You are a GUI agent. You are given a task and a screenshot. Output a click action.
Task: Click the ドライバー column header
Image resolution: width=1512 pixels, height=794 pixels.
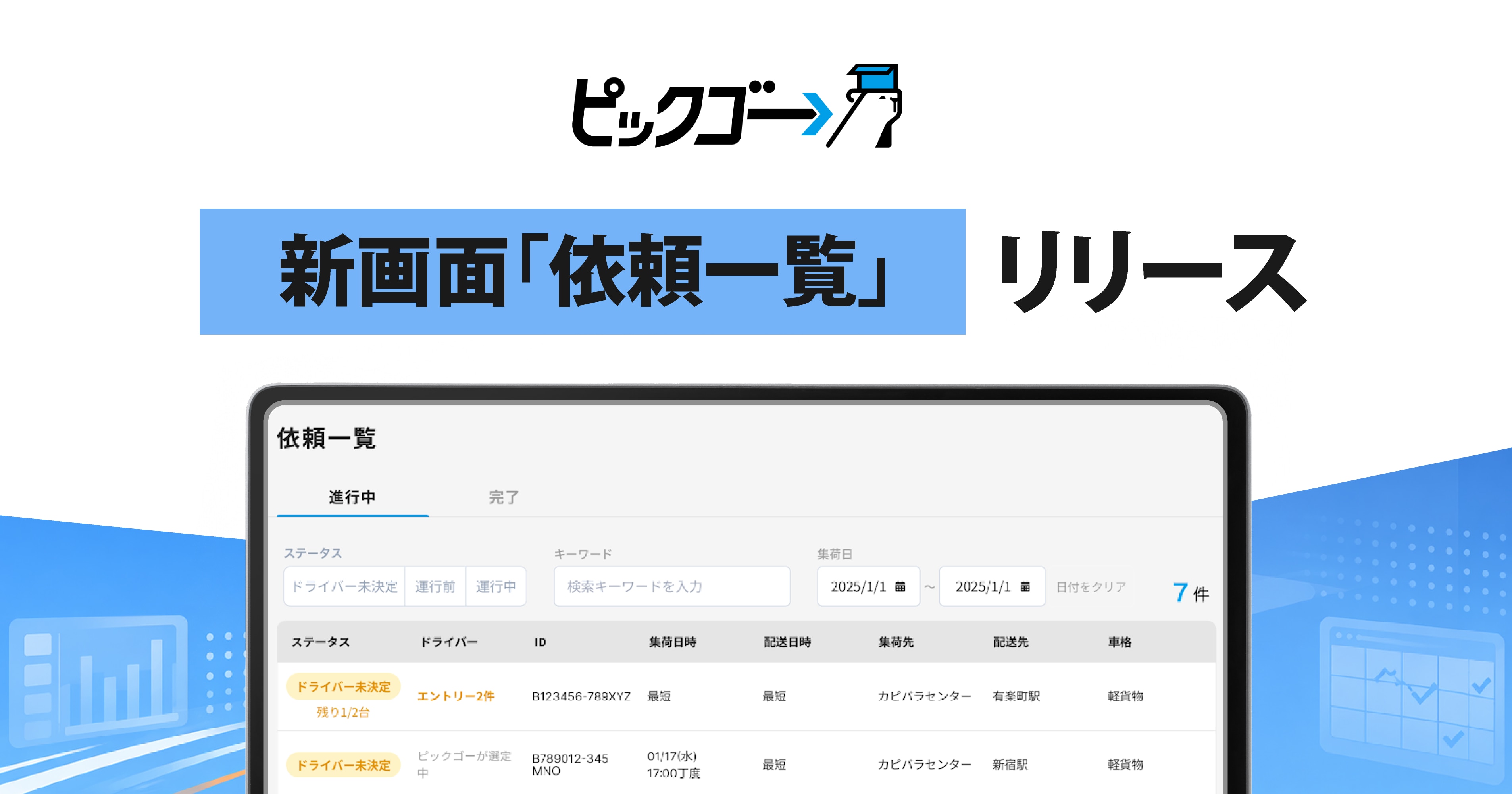[449, 642]
